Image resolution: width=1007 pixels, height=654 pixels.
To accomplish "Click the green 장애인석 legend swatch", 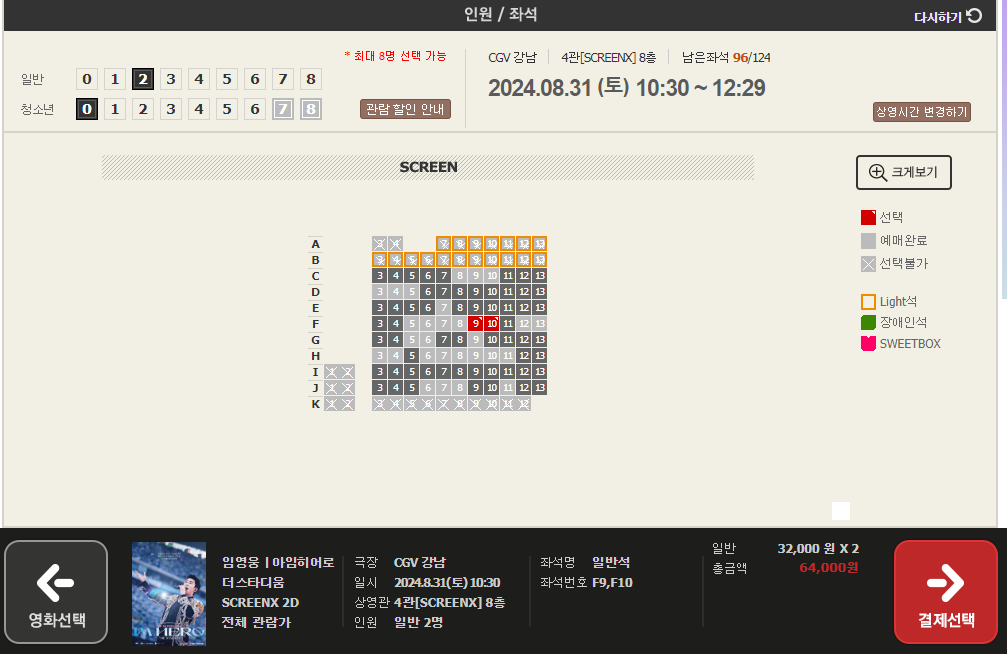I will click(868, 322).
